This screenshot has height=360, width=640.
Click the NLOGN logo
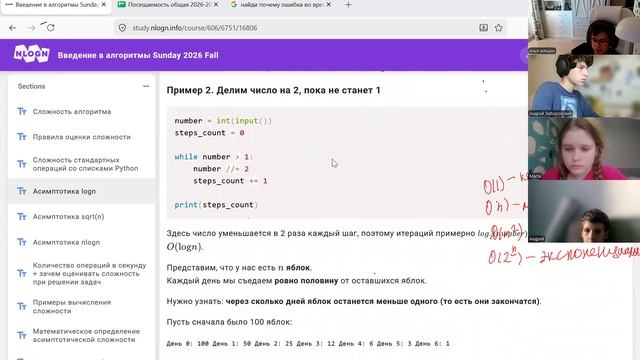[x=31, y=54]
